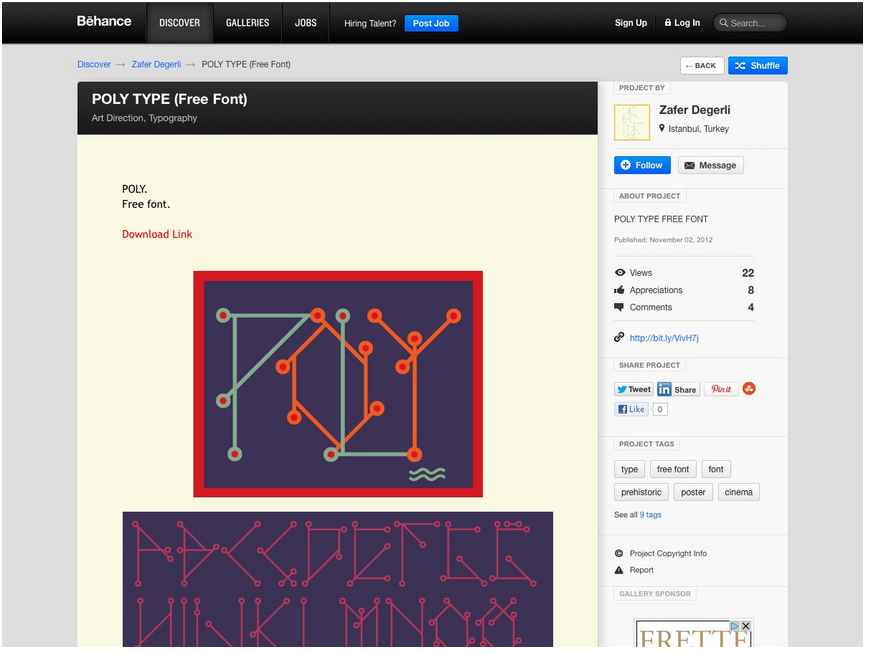Click the Tweet button

(x=633, y=389)
